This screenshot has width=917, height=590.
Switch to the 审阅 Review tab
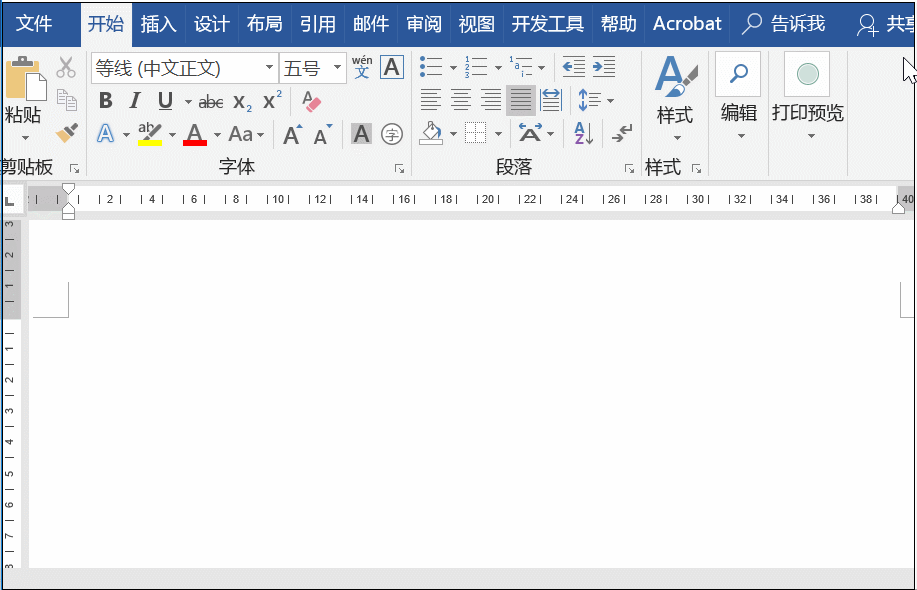pos(423,24)
